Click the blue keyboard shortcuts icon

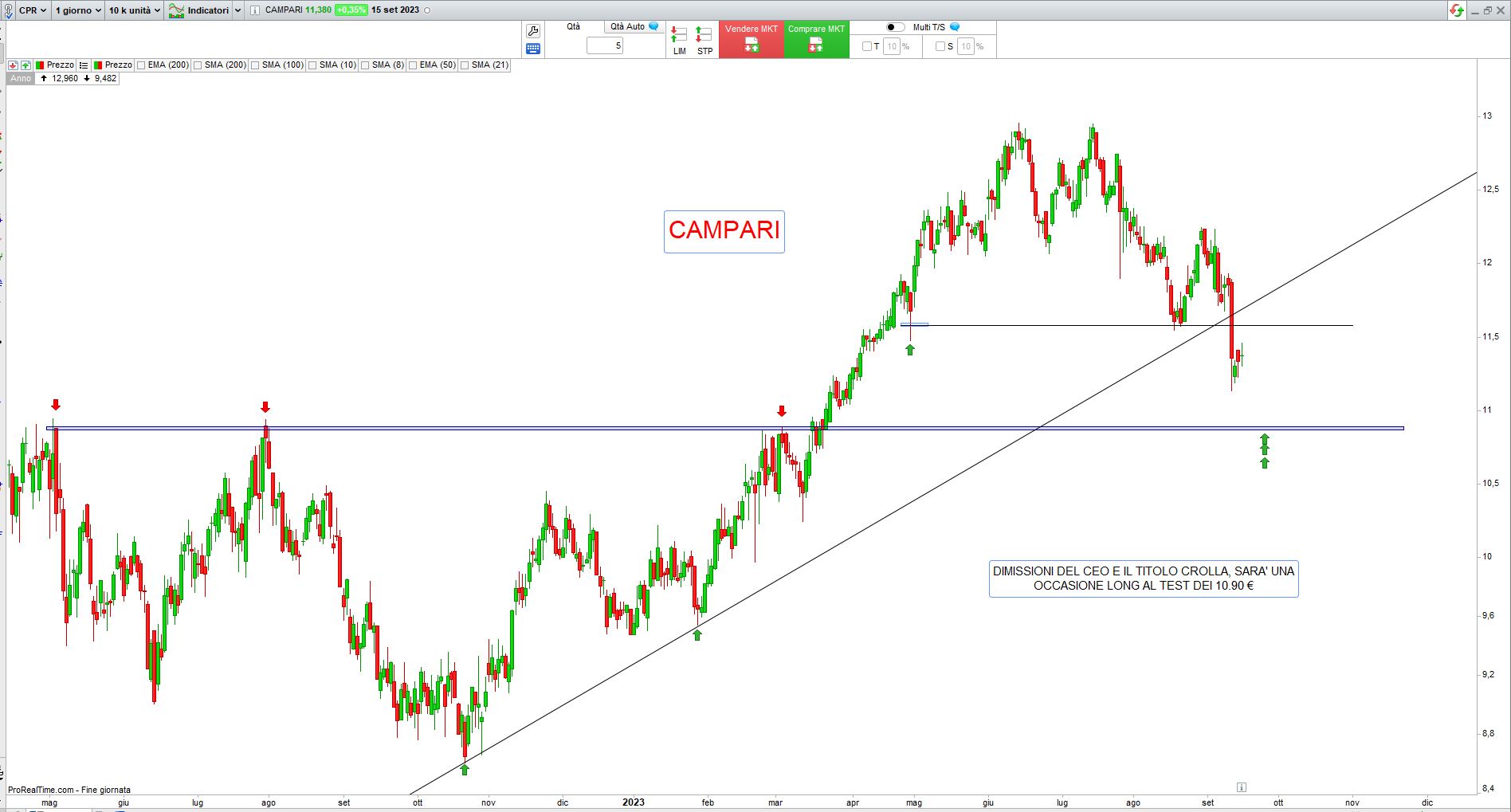533,49
